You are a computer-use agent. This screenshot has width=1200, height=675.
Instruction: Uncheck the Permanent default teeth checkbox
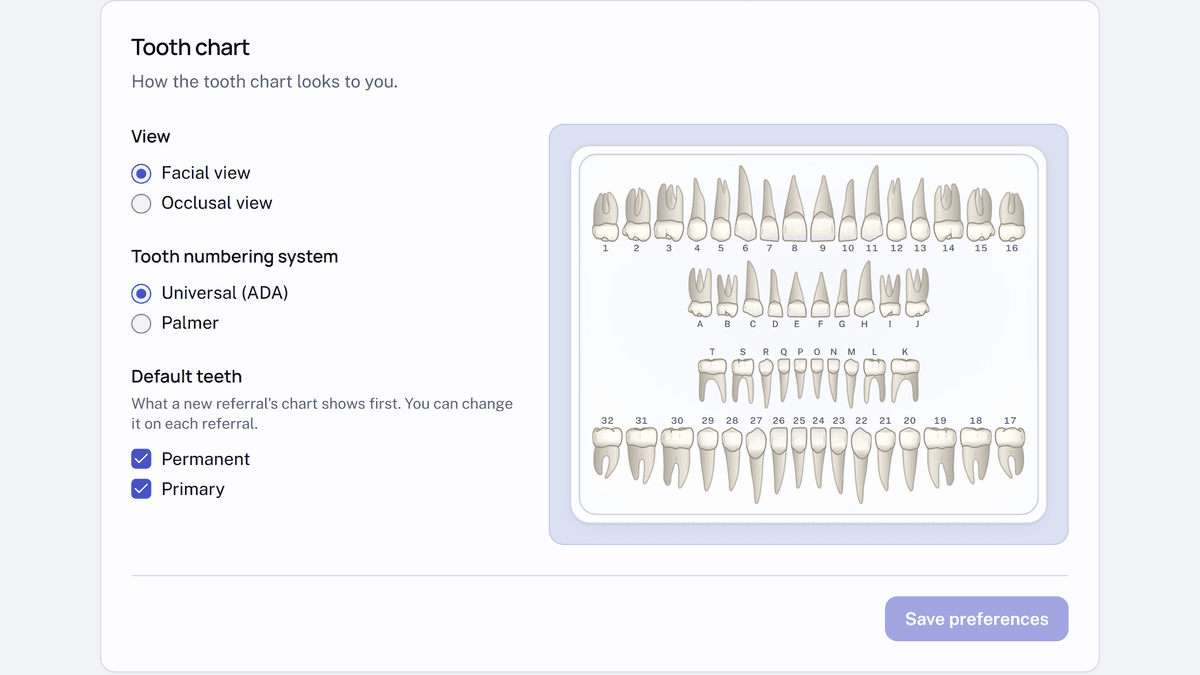[x=142, y=459]
